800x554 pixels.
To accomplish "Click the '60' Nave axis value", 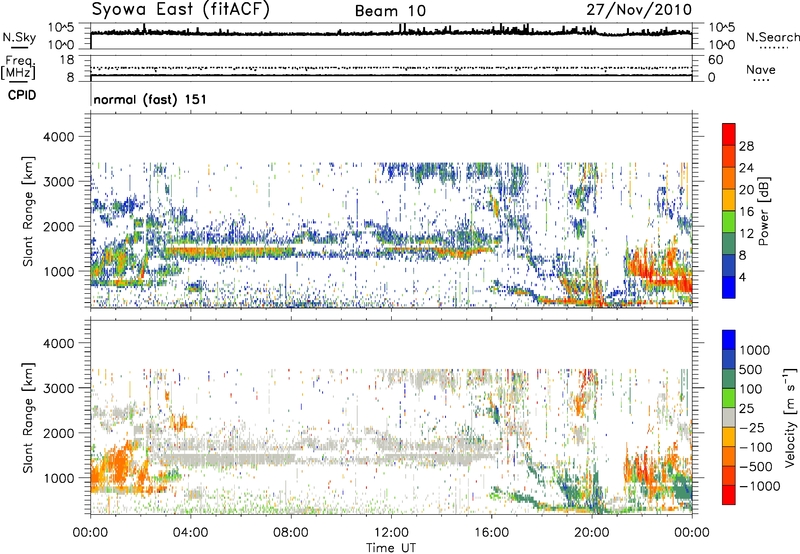I will 715,60.
